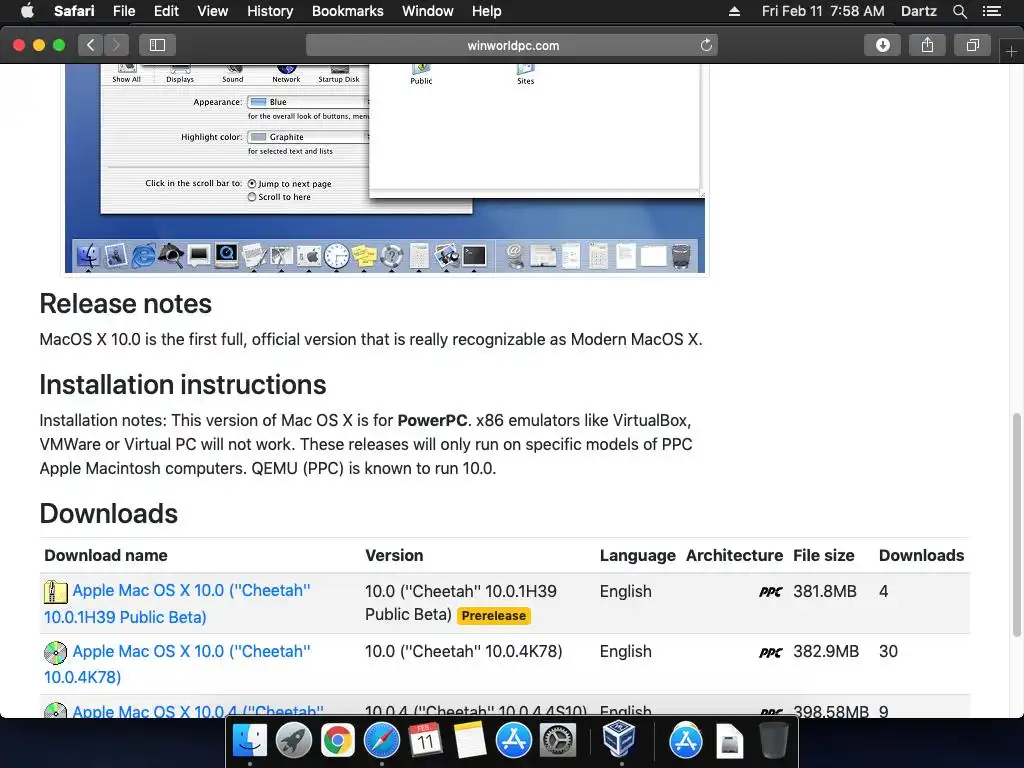Click the Installation instructions heading
1024x768 pixels.
pyautogui.click(x=183, y=384)
